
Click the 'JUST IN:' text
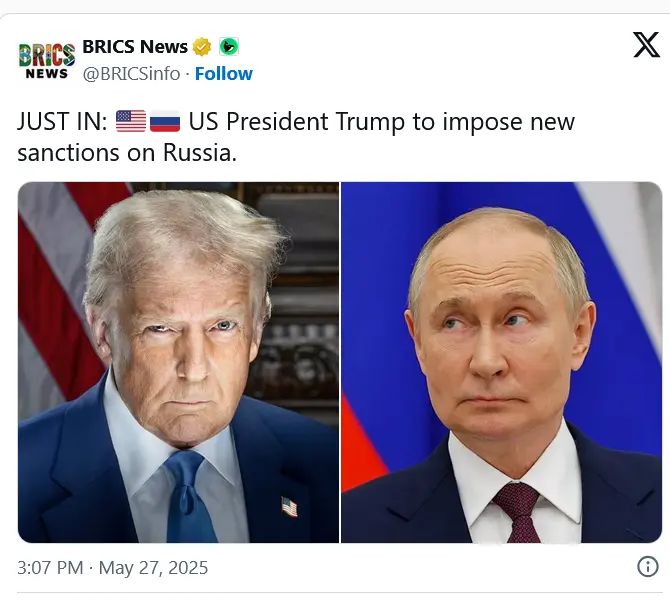tap(62, 121)
